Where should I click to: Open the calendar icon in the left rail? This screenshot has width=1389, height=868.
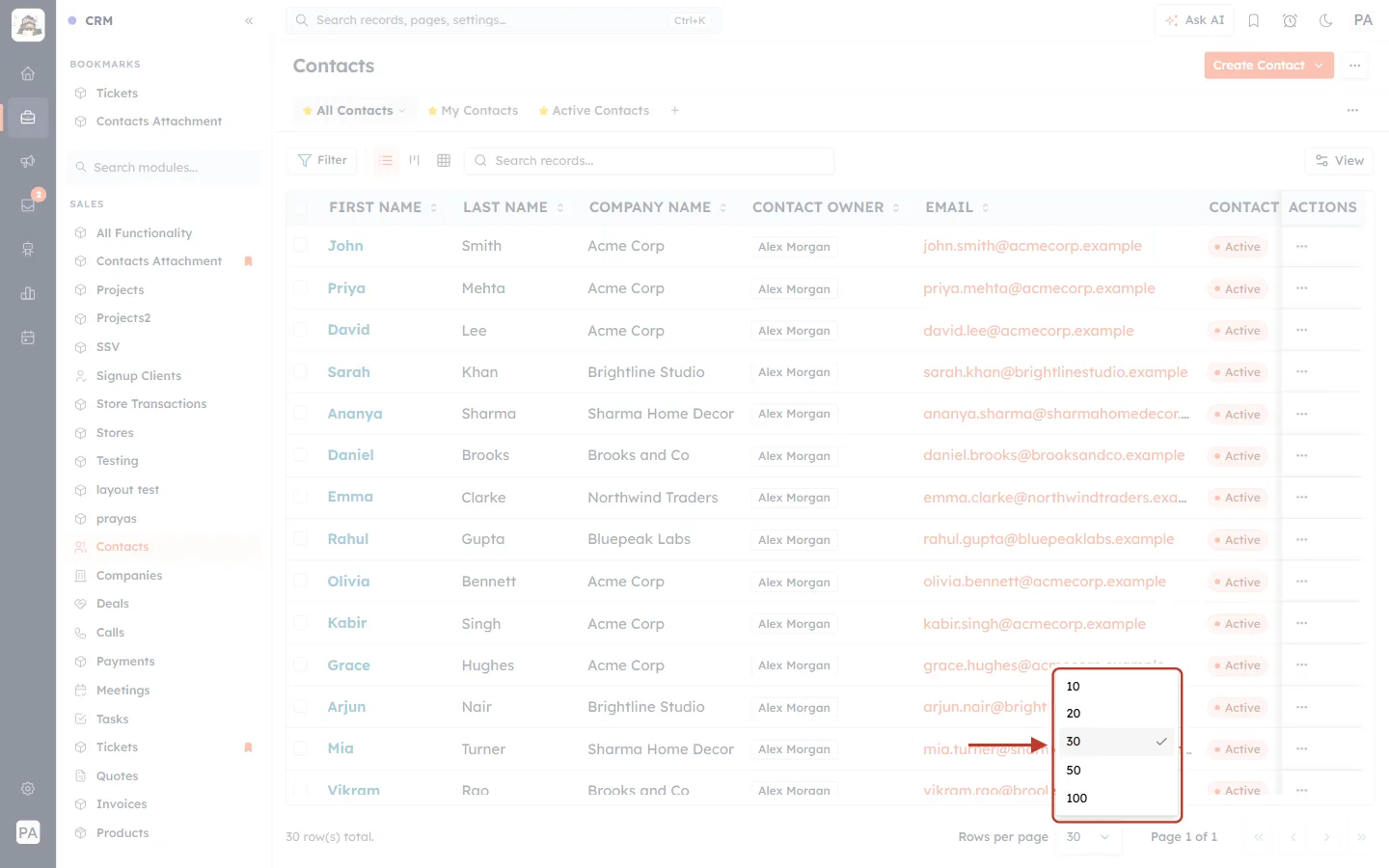28,338
